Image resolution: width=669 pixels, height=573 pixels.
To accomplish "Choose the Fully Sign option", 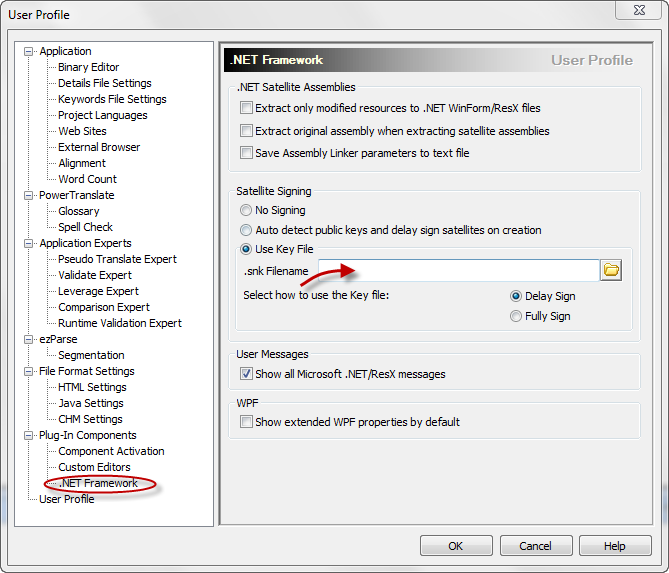I will [x=516, y=316].
